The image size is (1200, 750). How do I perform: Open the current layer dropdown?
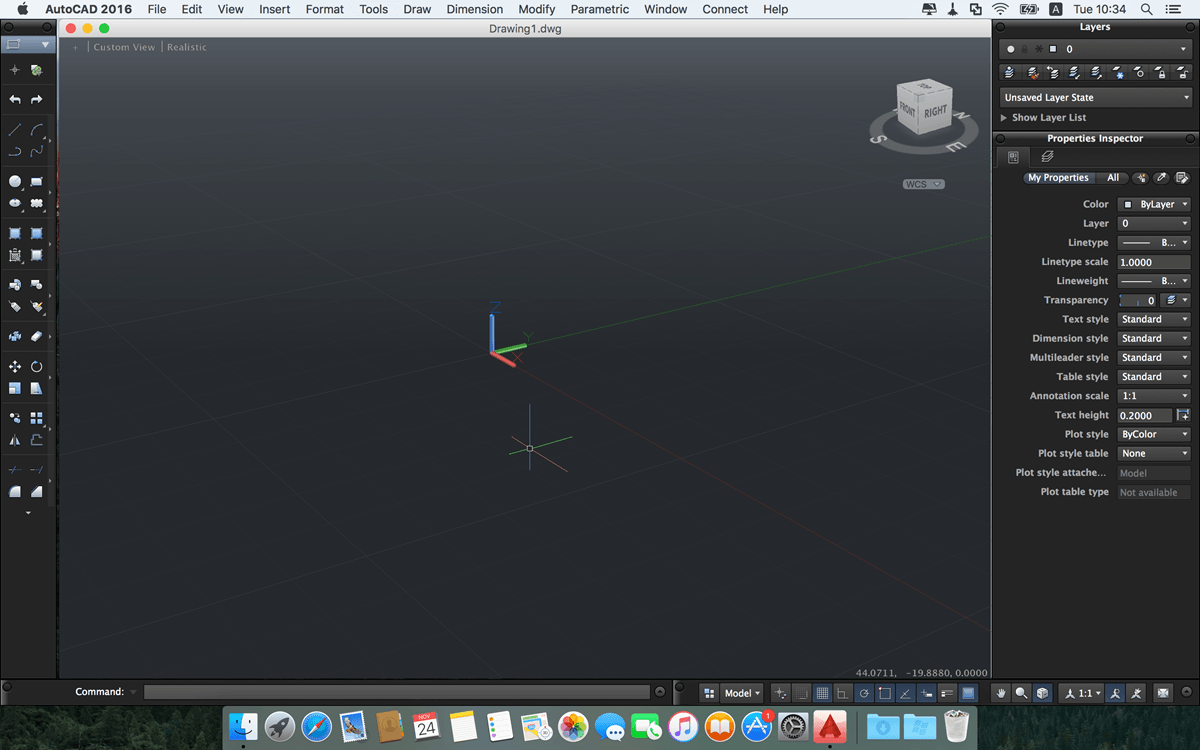click(x=1095, y=48)
